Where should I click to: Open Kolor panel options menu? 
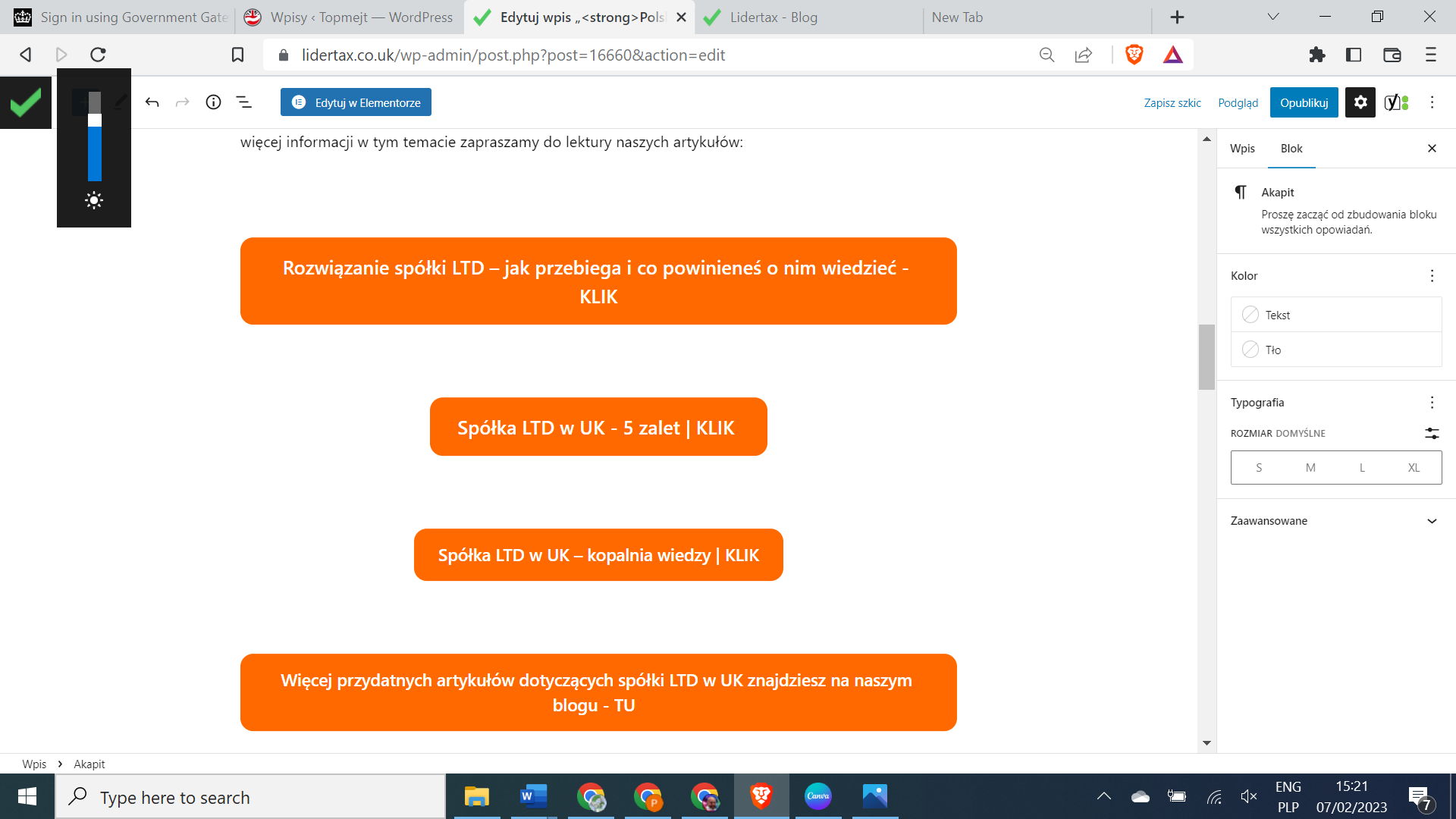[x=1432, y=276]
